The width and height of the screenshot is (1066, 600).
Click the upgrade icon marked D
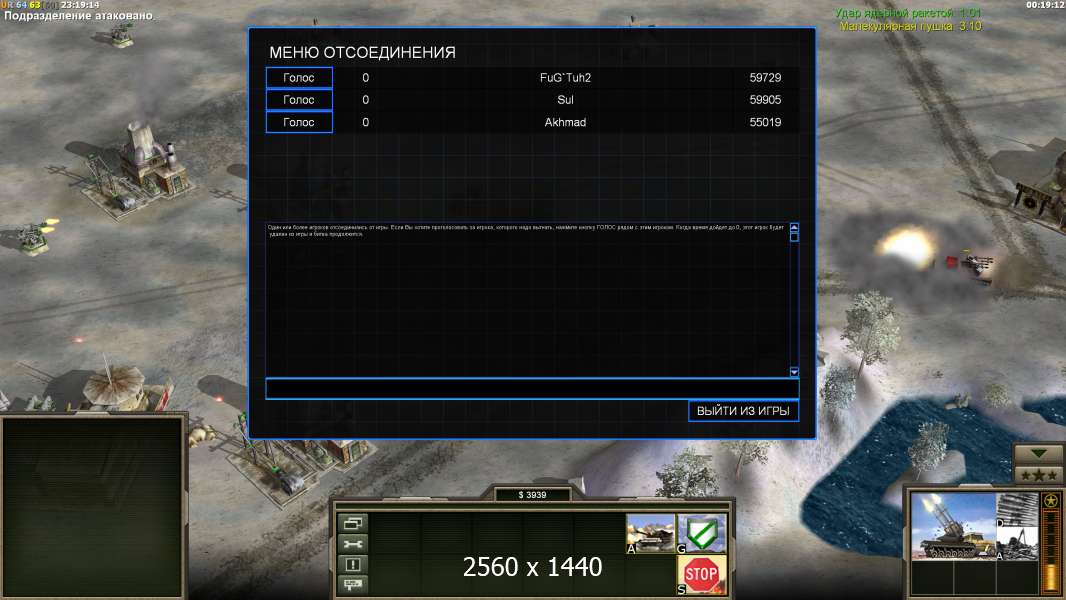(x=1017, y=510)
